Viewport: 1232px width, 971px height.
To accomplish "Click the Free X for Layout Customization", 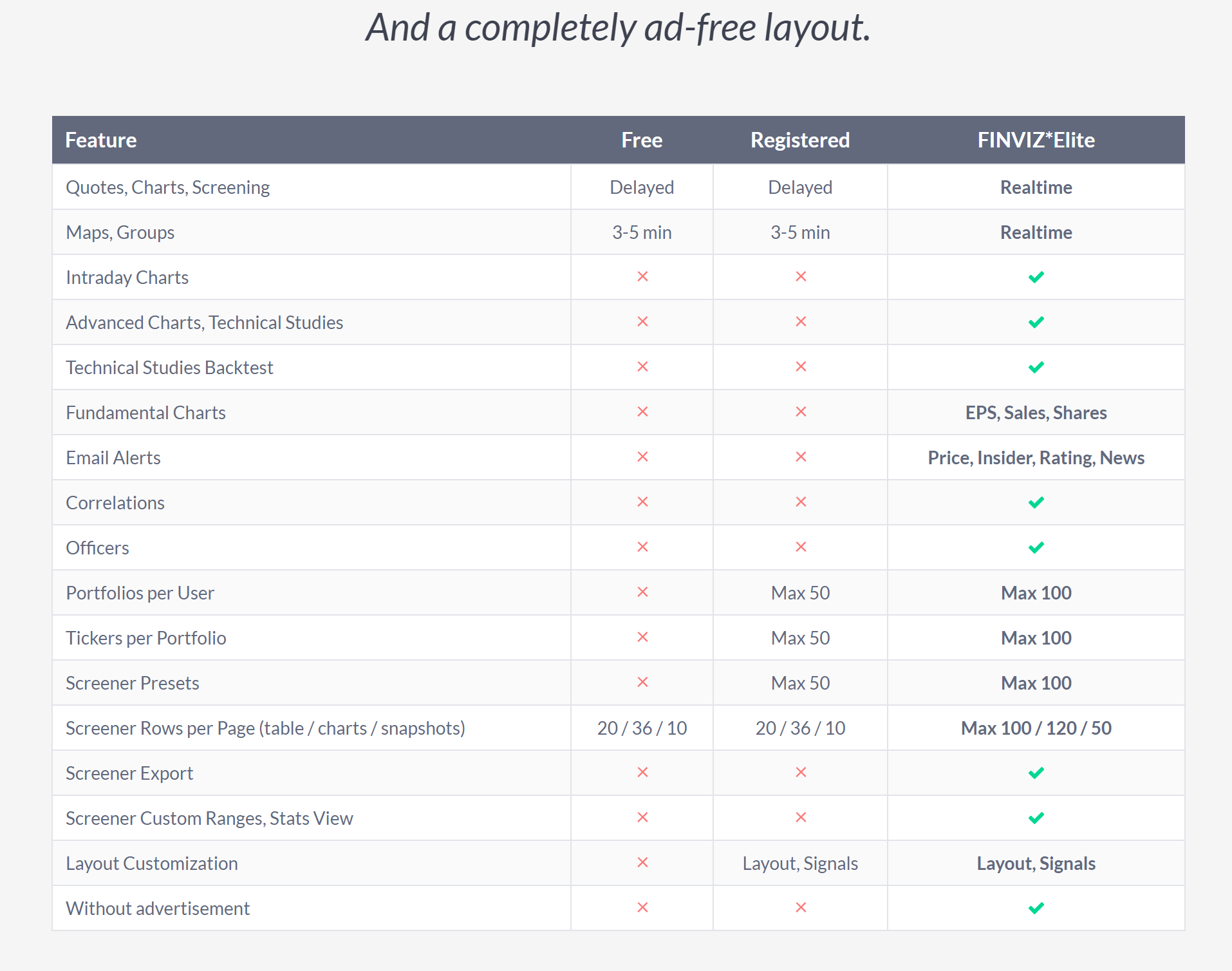I will coord(642,863).
